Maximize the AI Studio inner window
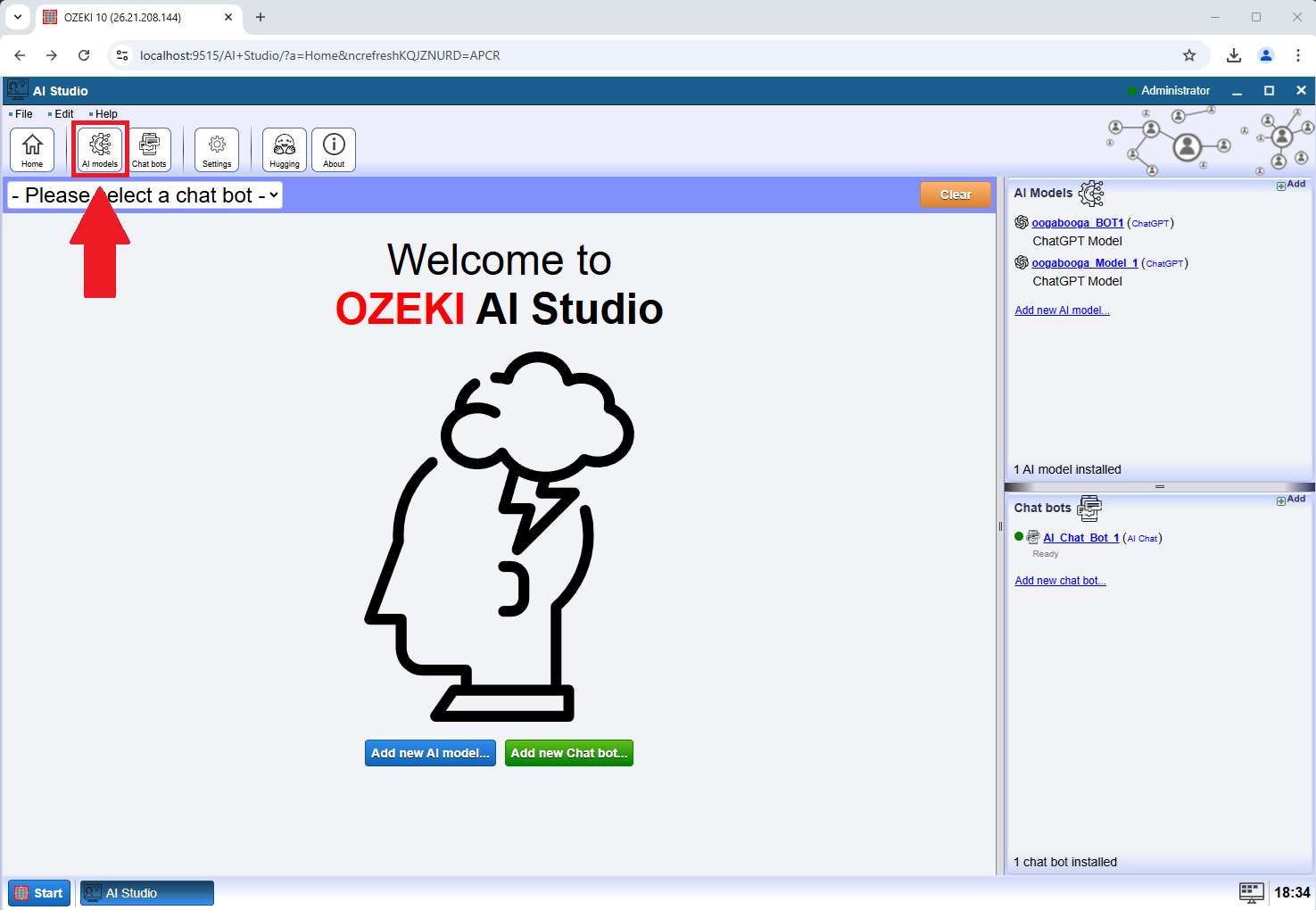This screenshot has width=1316, height=910. tap(1269, 91)
